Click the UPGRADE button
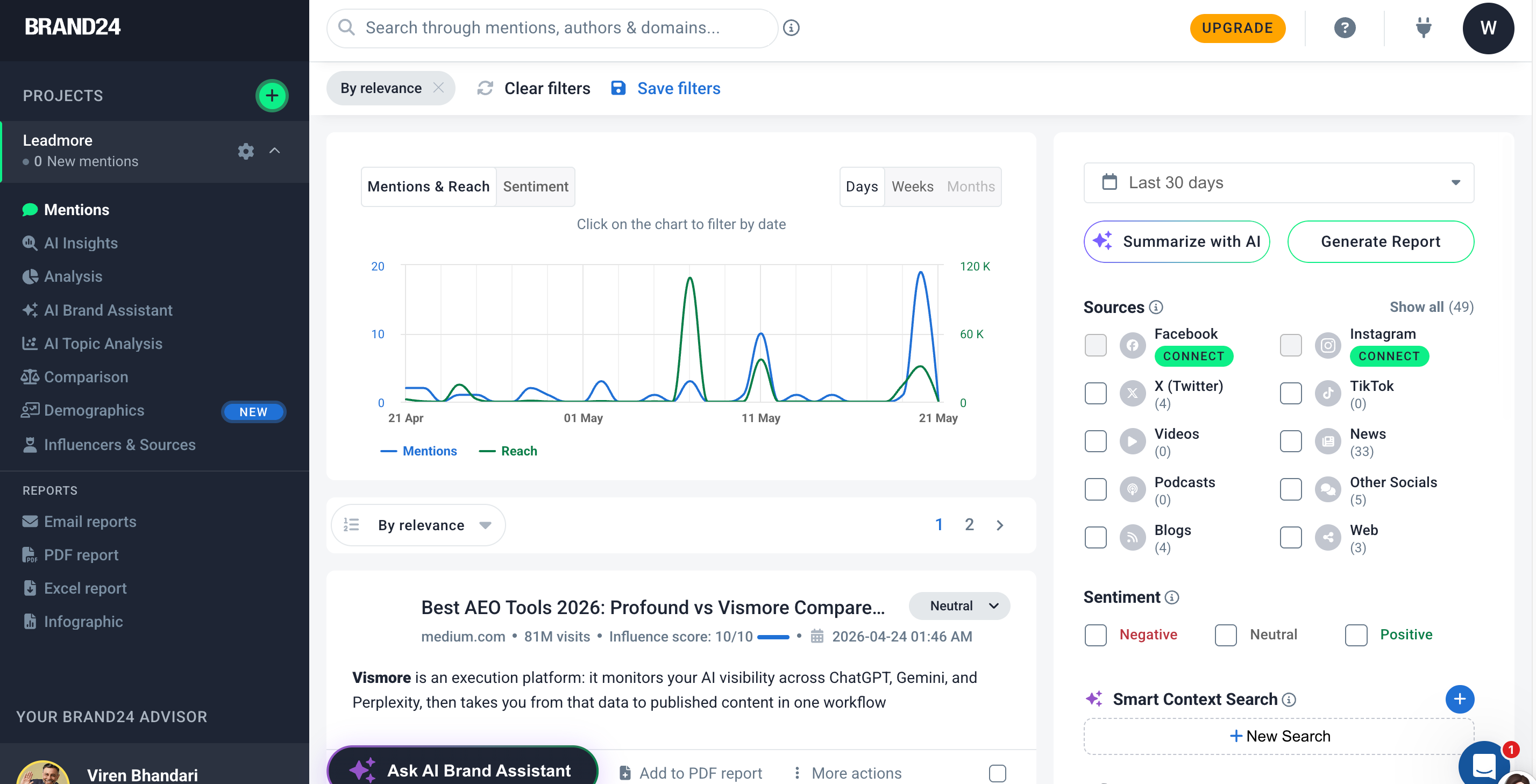1536x784 pixels. 1238,28
